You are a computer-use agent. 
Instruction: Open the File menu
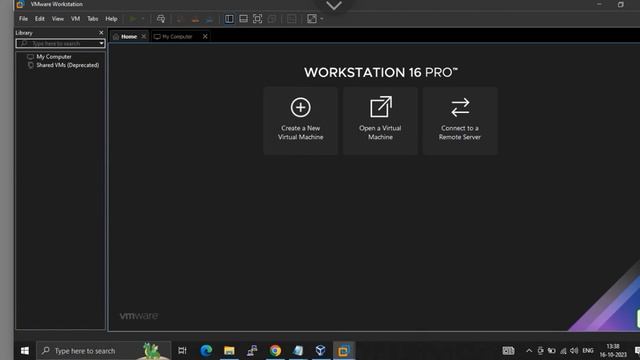(23, 19)
